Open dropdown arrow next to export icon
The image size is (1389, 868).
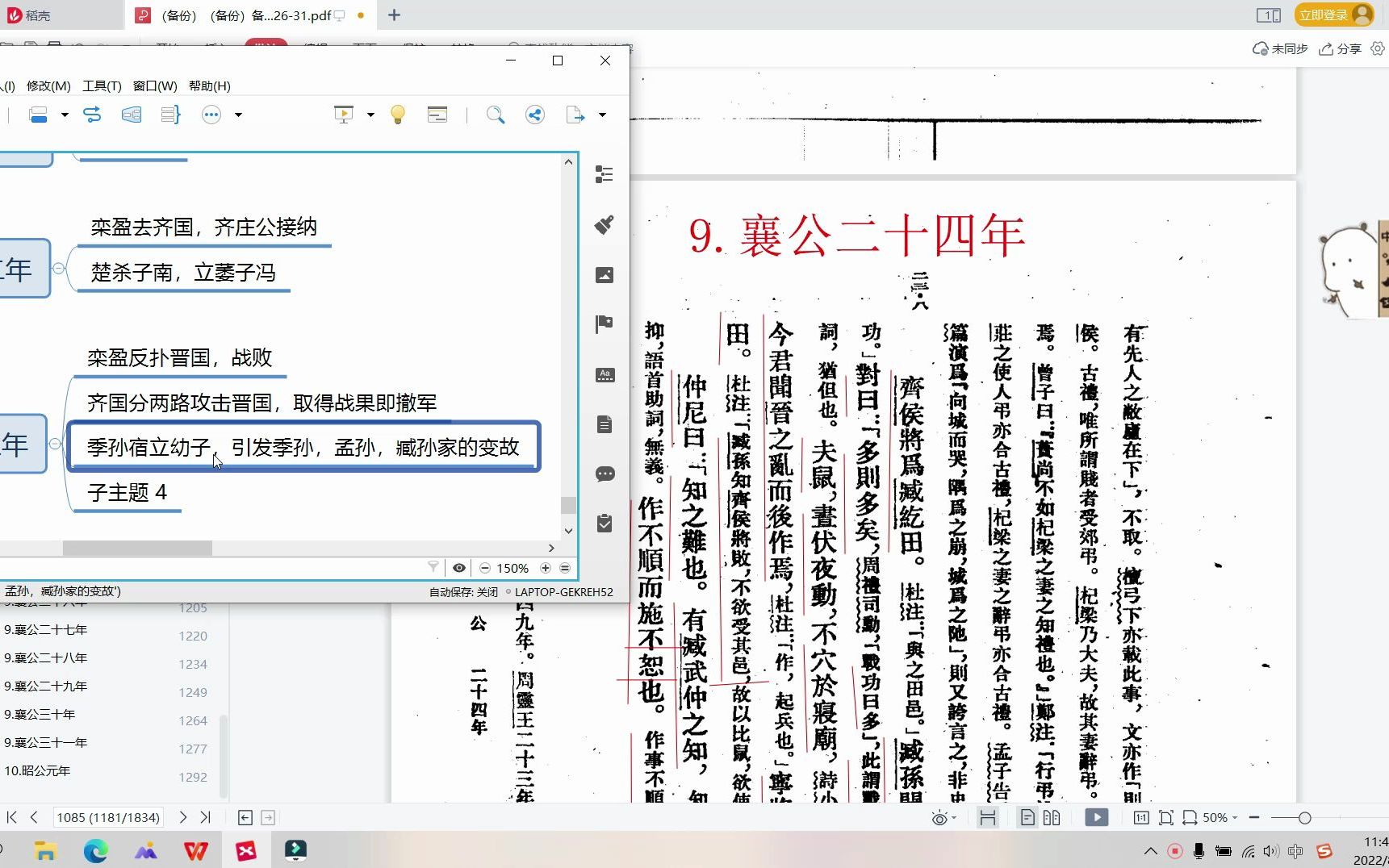(x=602, y=115)
